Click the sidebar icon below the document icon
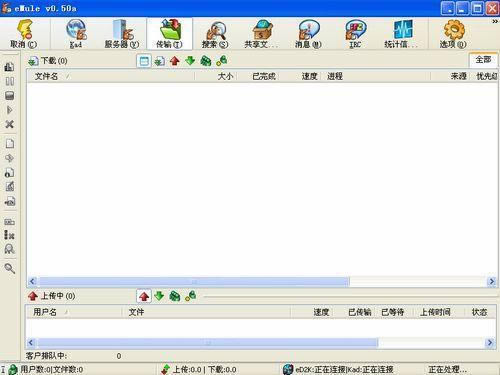The height and width of the screenshot is (375, 500). 10,158
